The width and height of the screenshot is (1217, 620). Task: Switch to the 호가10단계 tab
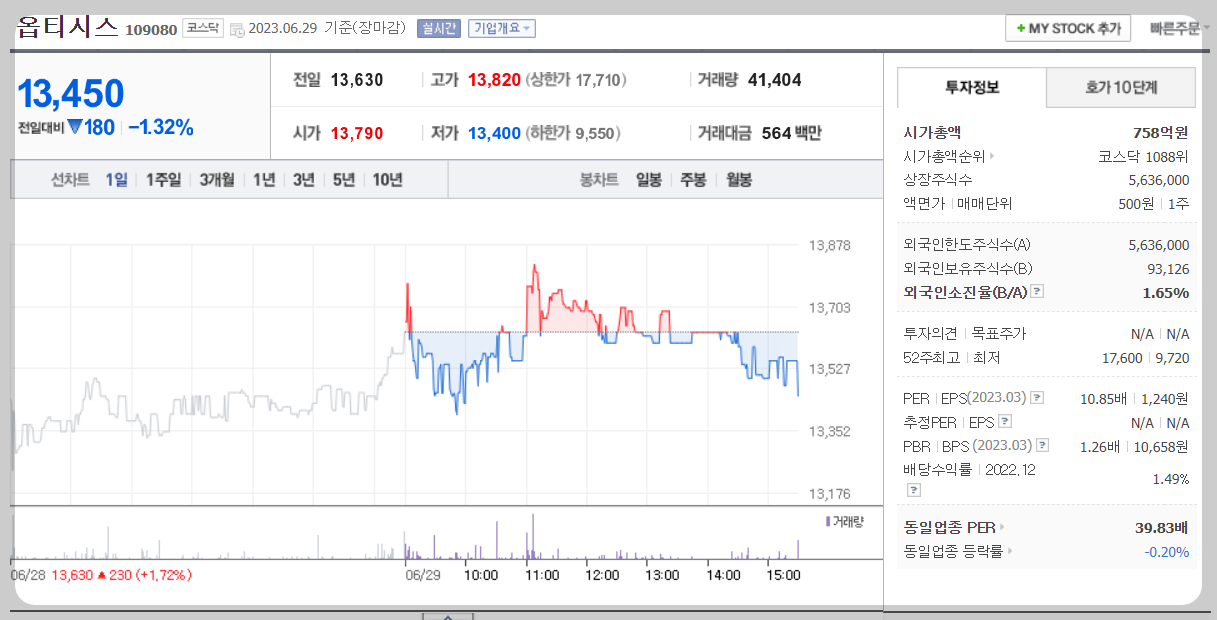tap(1121, 88)
